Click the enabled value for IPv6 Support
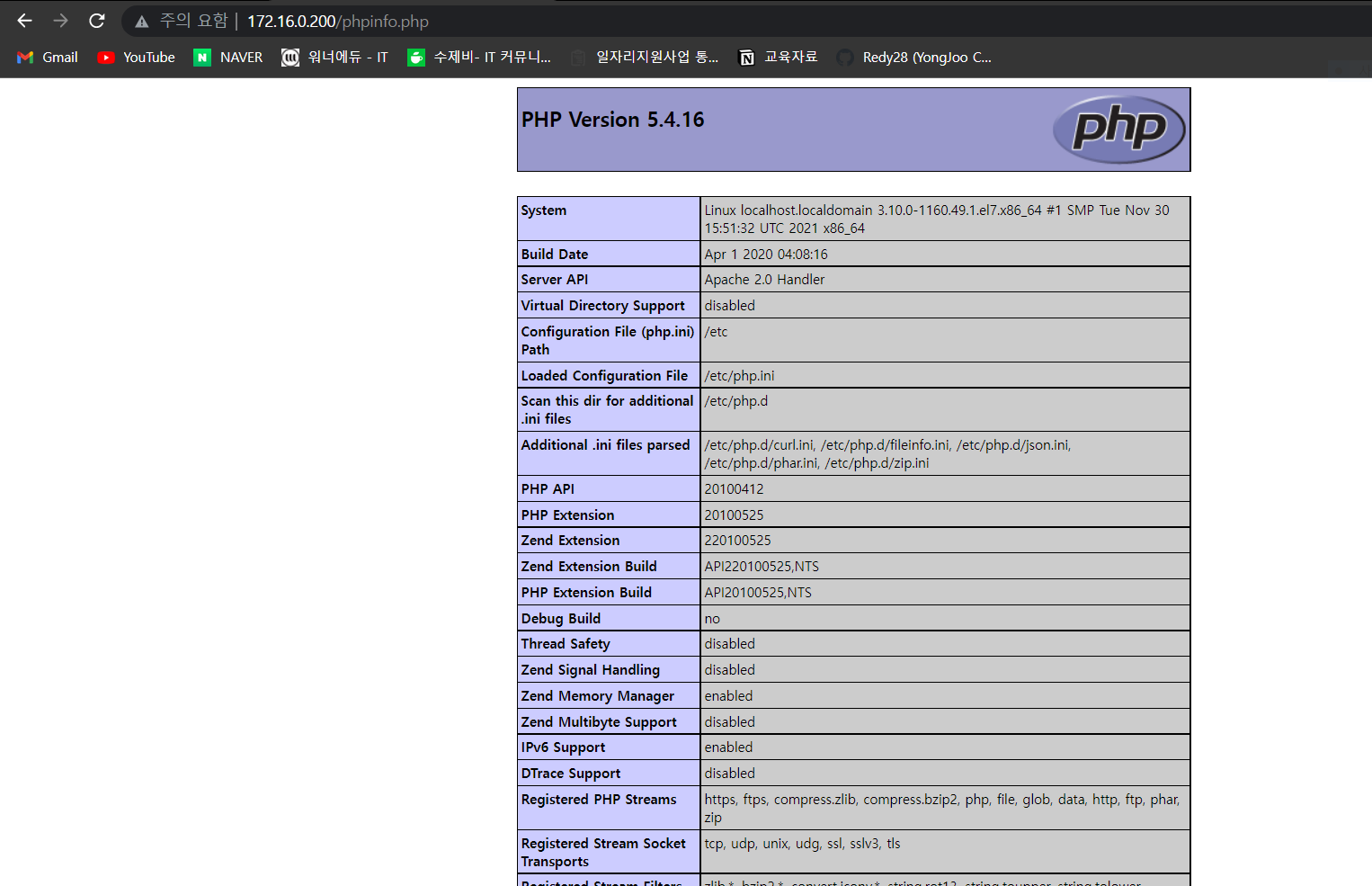Screen dimensions: 1372x886 728,747
